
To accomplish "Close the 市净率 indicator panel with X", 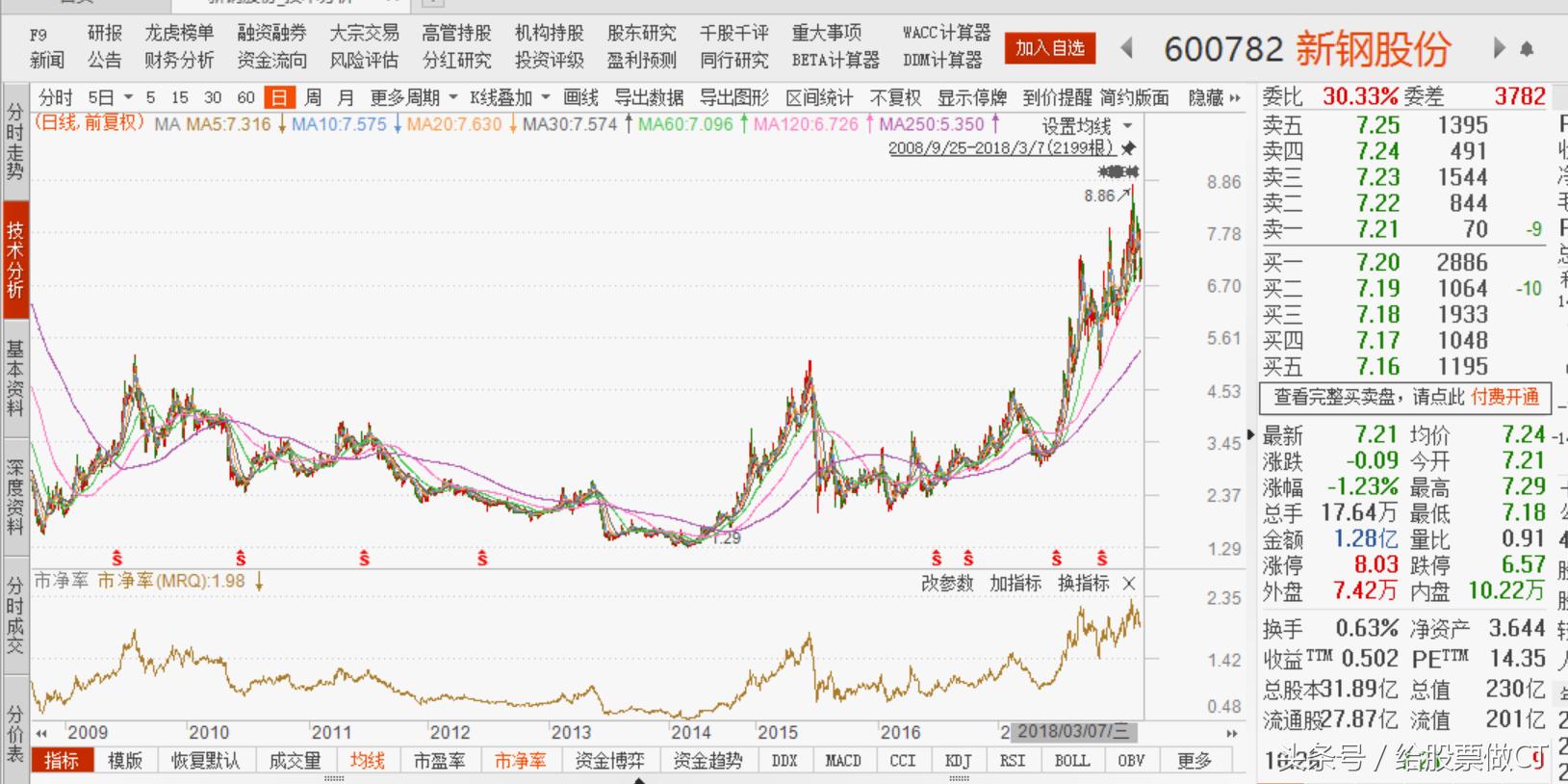I will point(1129,584).
